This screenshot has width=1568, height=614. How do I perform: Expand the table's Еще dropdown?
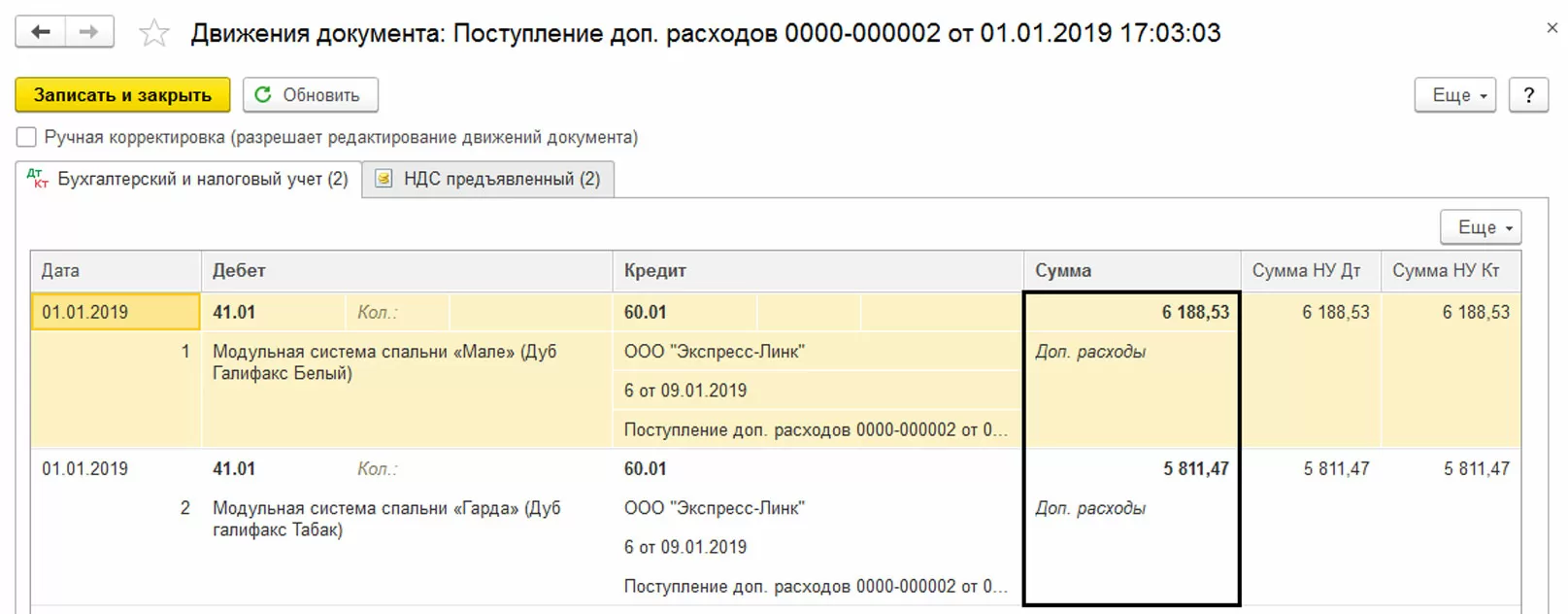click(1480, 227)
